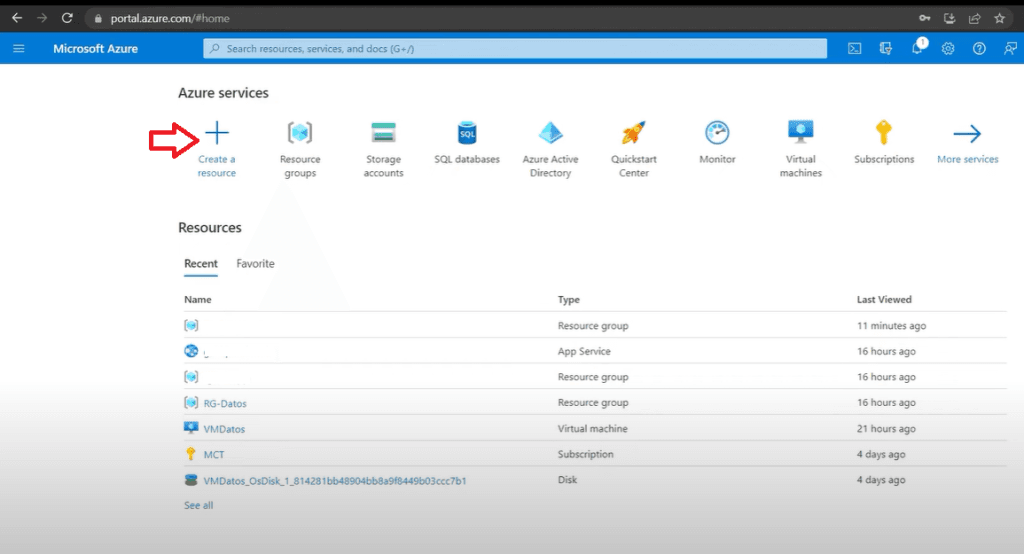Screen dimensions: 1024x554
Task: Click the Name column header
Action: (198, 299)
